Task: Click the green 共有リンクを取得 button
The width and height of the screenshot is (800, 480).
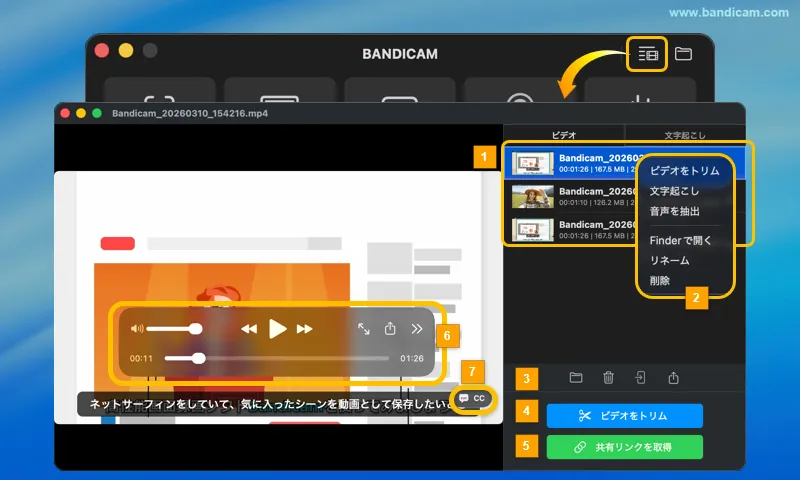Action: pyautogui.click(x=624, y=447)
